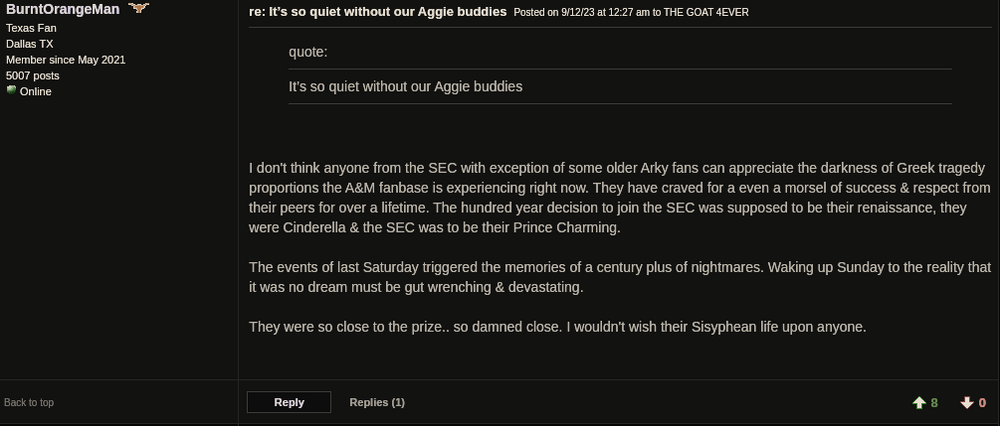This screenshot has height=426, width=1000.
Task: Click the quoted Aggie buddies text
Action: tap(405, 86)
